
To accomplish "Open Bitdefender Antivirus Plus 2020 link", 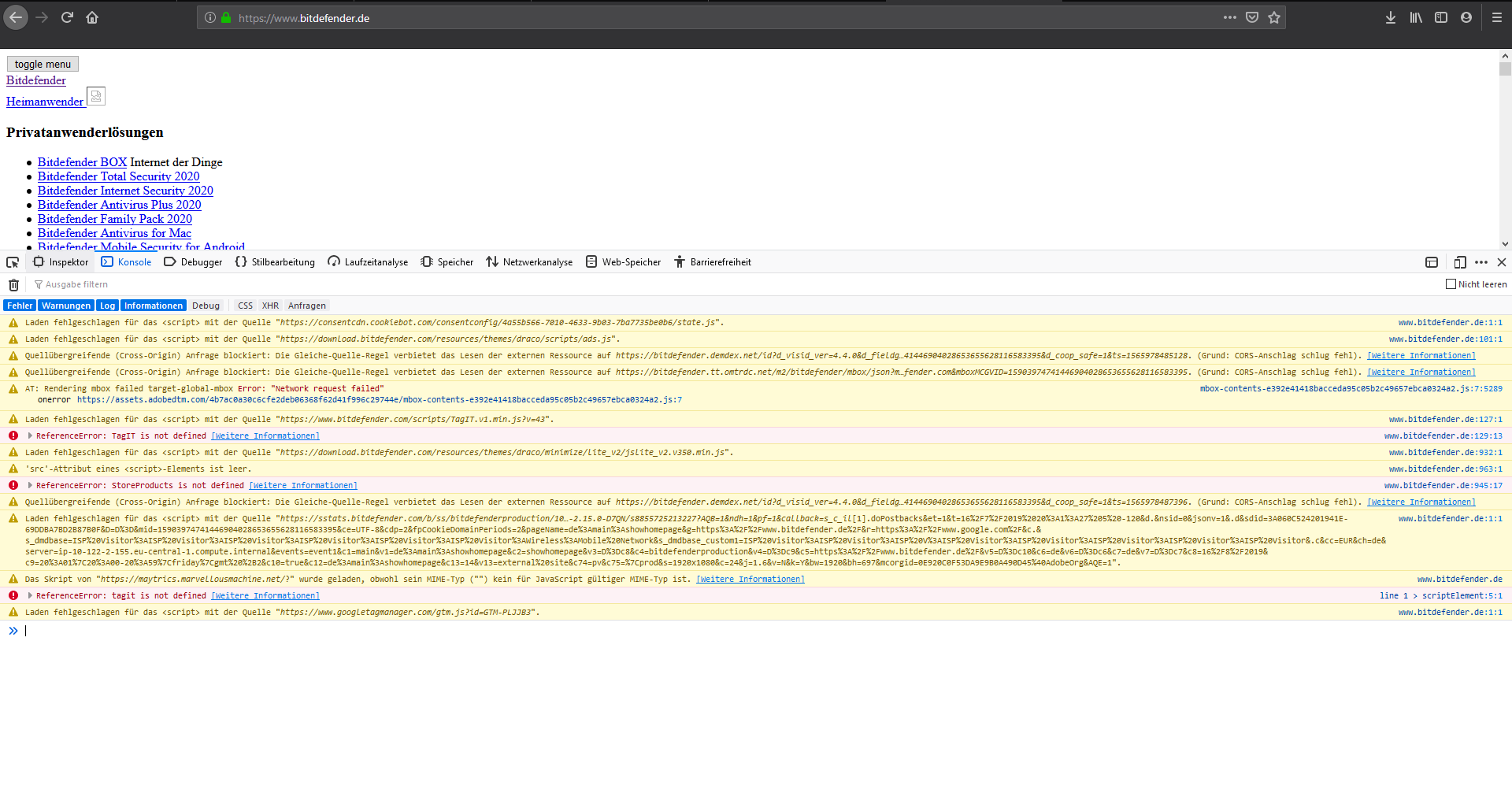I will pyautogui.click(x=120, y=205).
